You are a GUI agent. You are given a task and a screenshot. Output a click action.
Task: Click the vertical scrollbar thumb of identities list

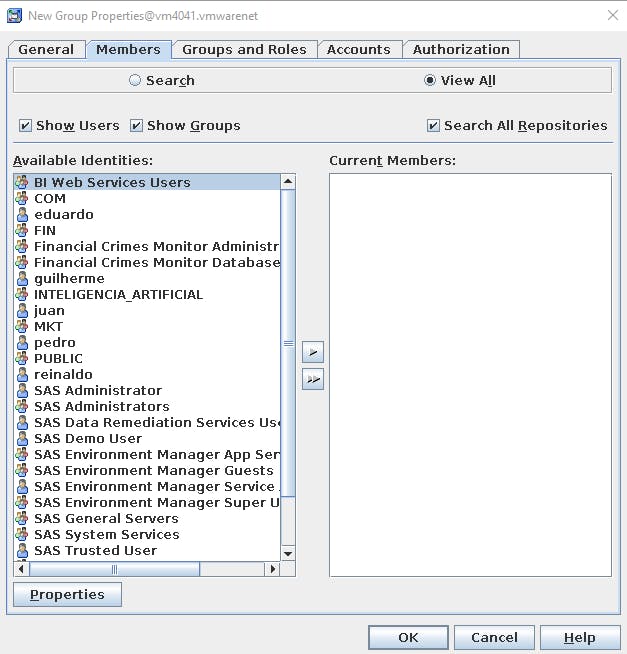(x=288, y=343)
